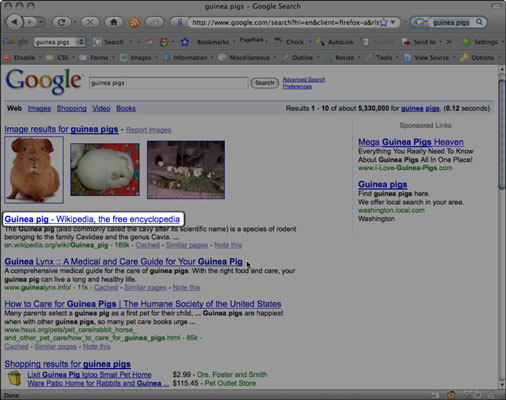Click the greyed AutoFill toolbar button
The image size is (506, 400).
[378, 42]
